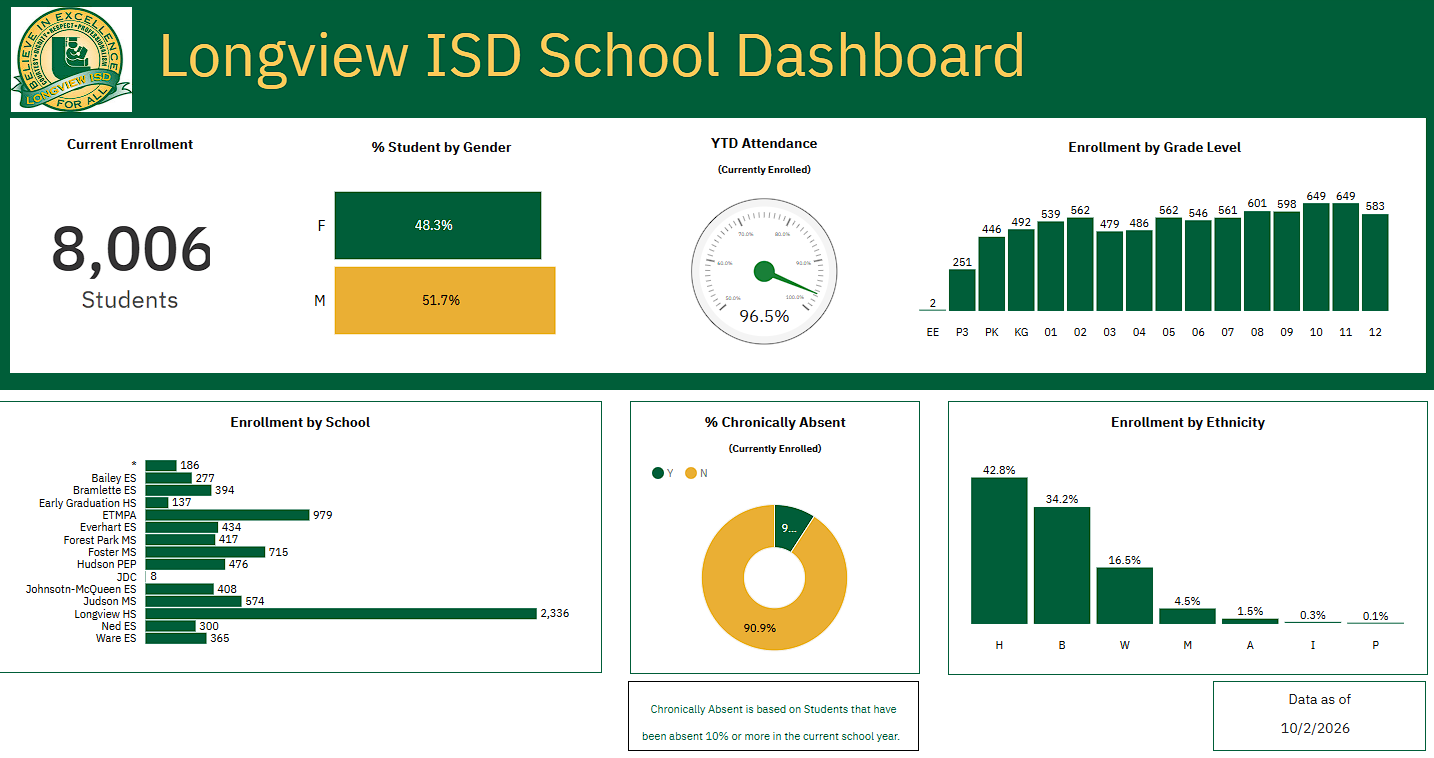
Task: Click the Enrollment by Ethnicity title
Action: 1188,422
